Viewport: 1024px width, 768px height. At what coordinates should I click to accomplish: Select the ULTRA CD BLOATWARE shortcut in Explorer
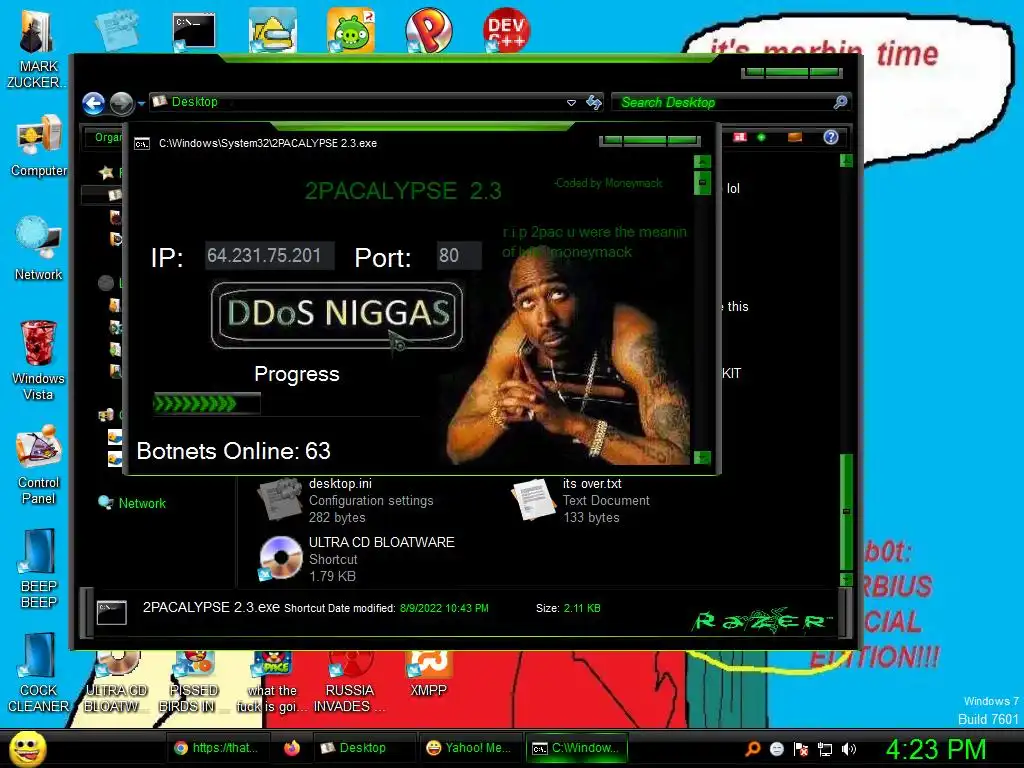coord(356,559)
